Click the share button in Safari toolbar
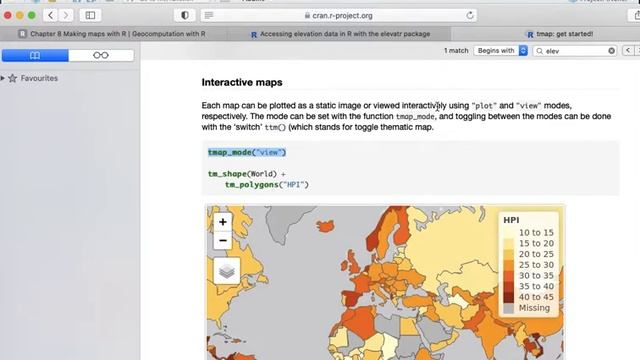The height and width of the screenshot is (360, 640). [x=636, y=16]
